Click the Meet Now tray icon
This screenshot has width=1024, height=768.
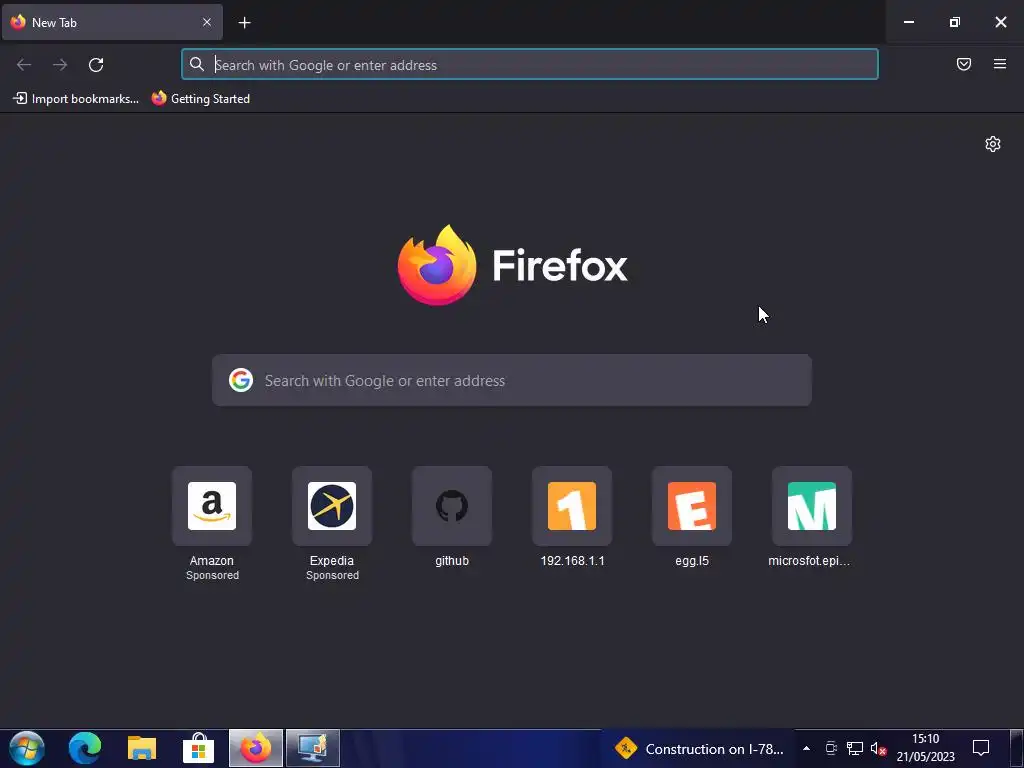831,749
